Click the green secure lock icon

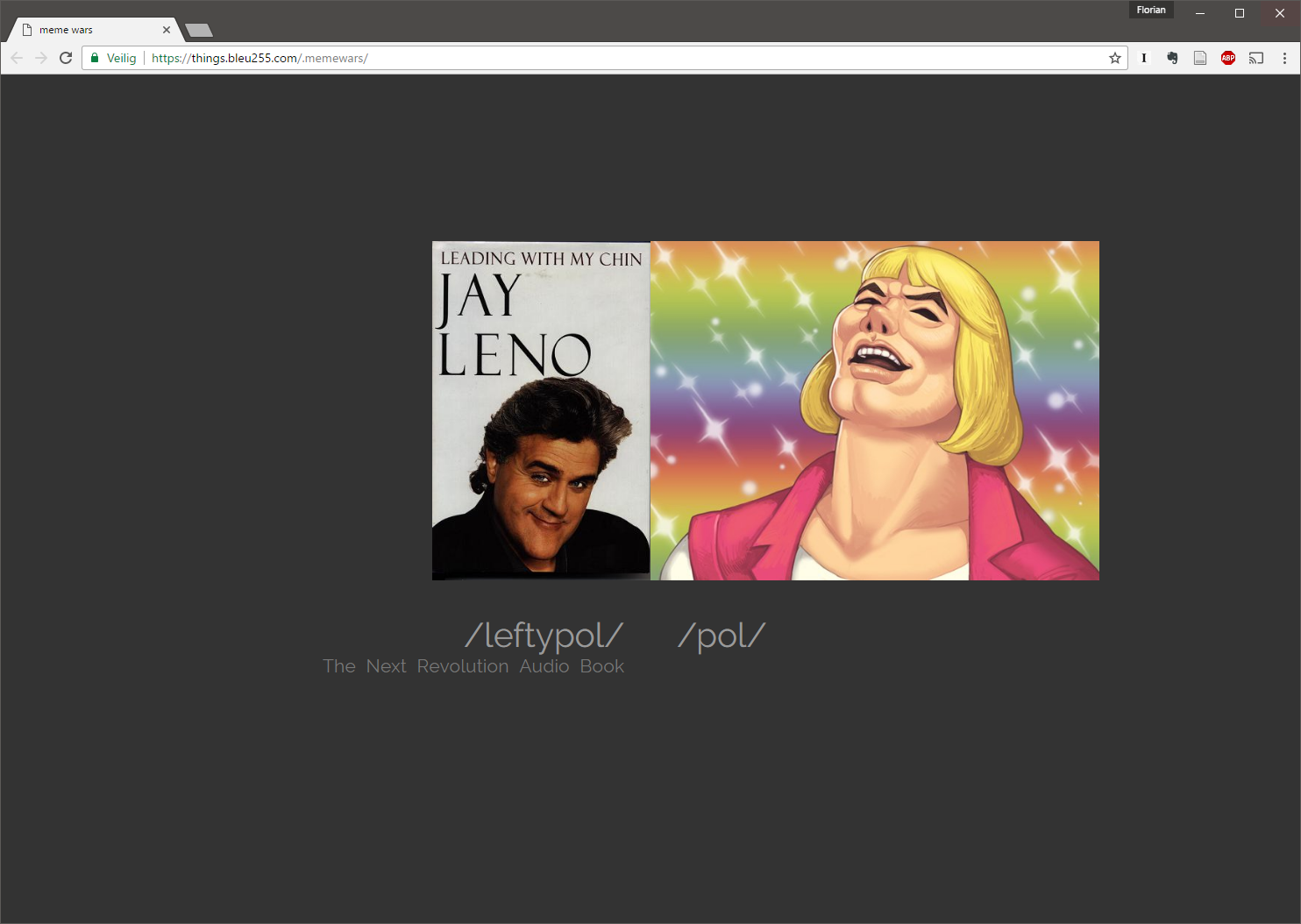click(95, 58)
